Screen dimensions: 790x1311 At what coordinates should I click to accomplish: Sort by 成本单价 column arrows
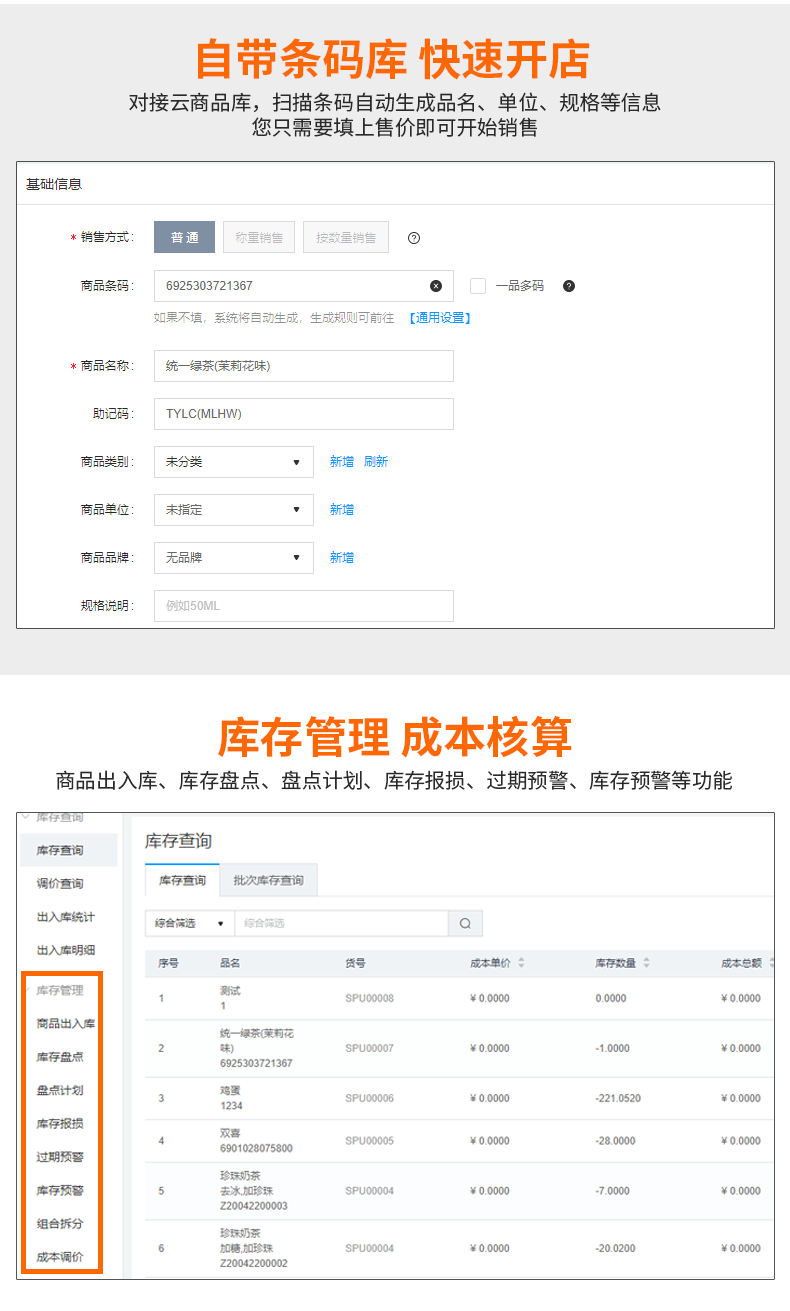[521, 963]
